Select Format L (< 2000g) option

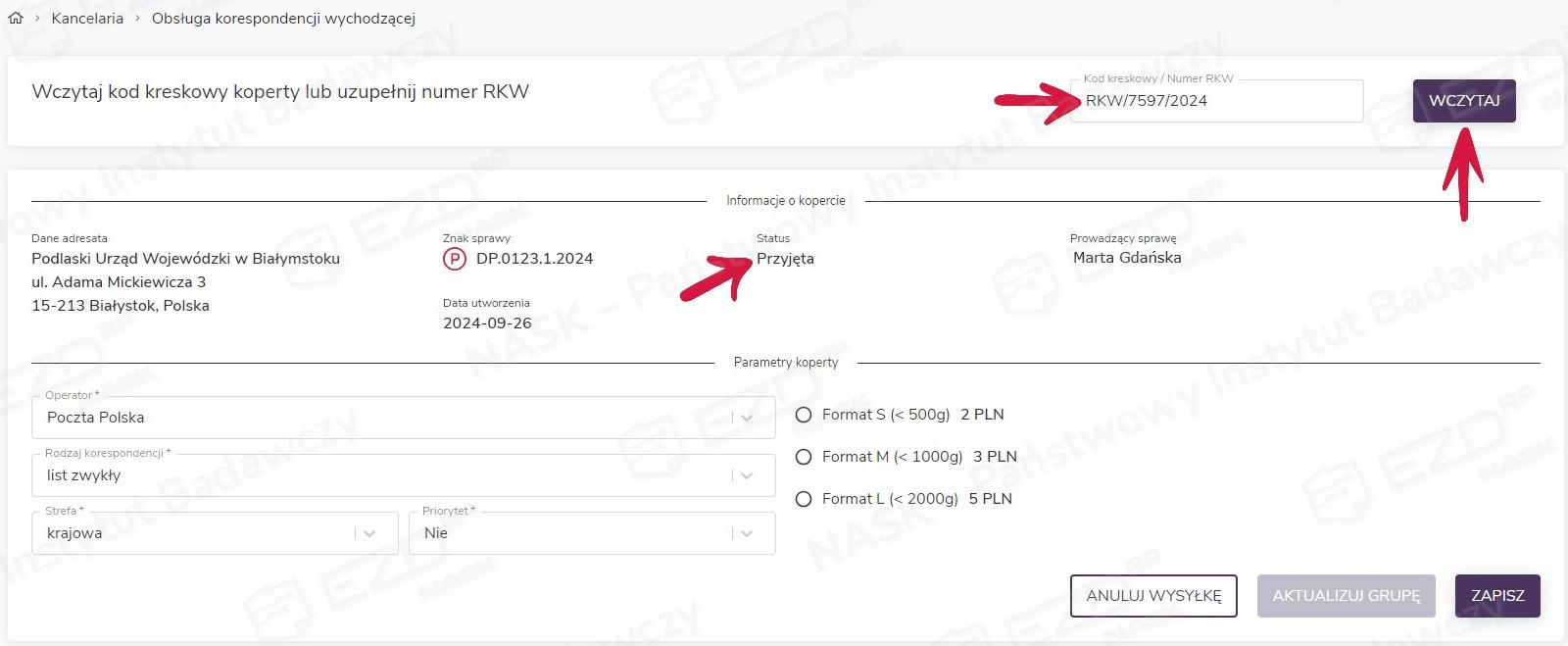click(x=804, y=499)
